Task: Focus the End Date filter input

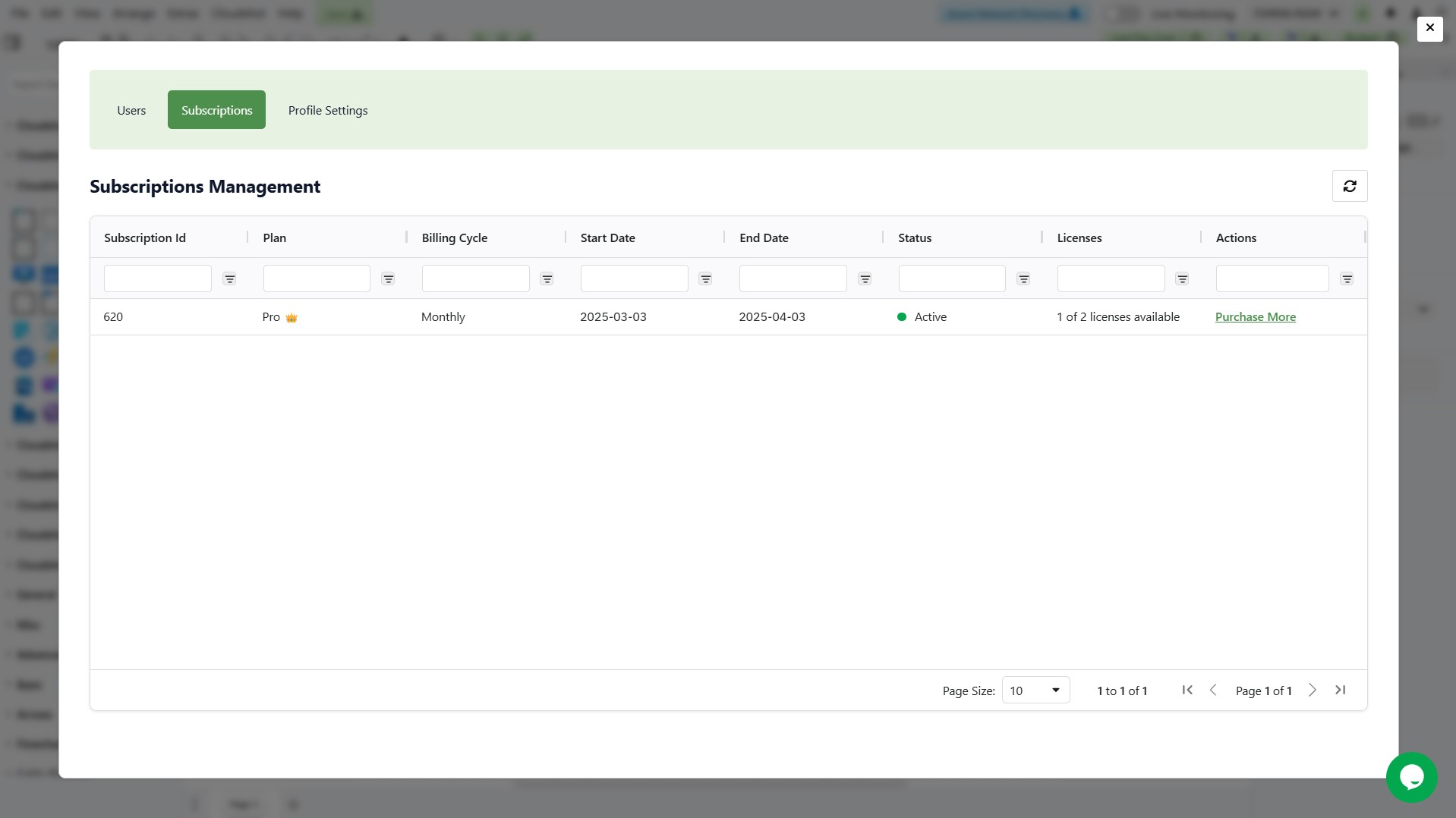Action: click(793, 278)
